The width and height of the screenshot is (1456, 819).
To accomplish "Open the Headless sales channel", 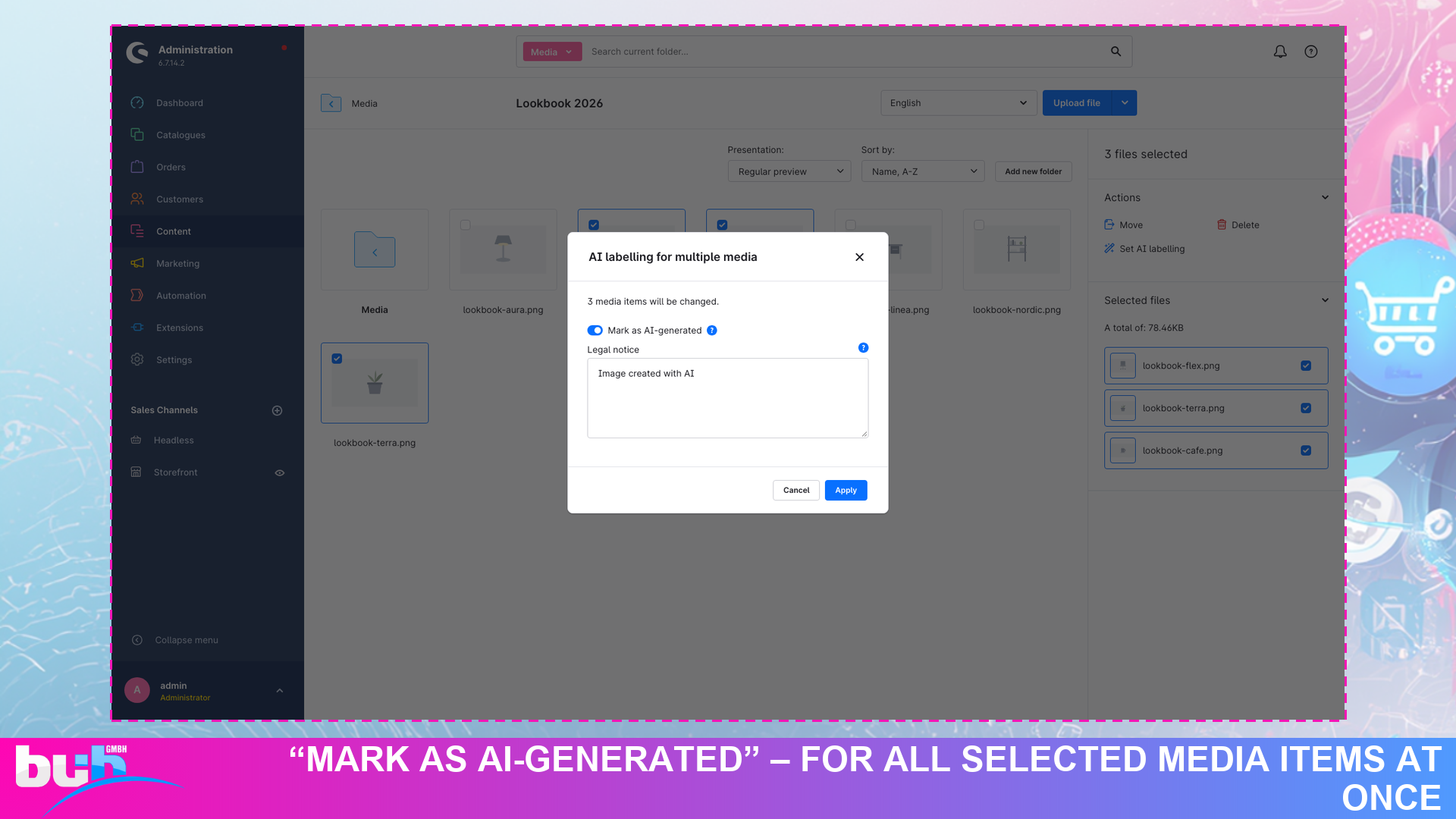I will pos(174,441).
